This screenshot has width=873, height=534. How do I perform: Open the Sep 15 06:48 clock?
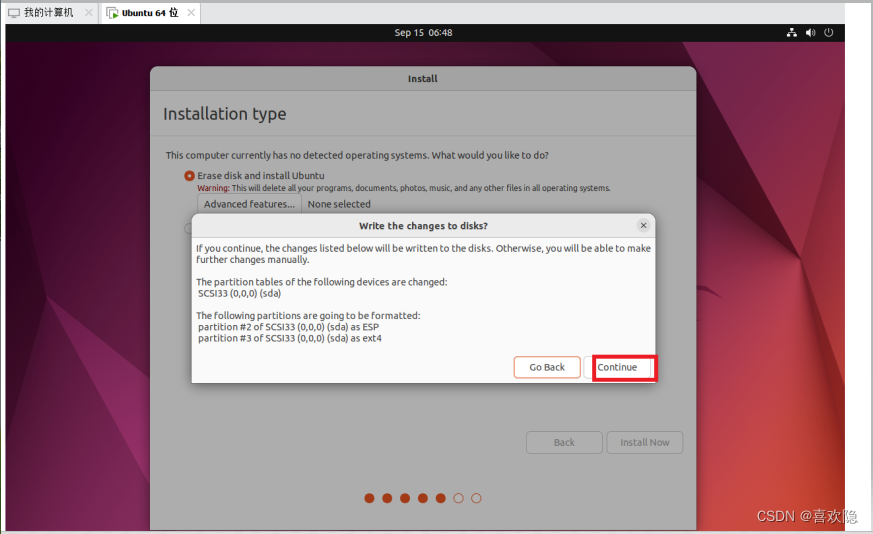423,33
